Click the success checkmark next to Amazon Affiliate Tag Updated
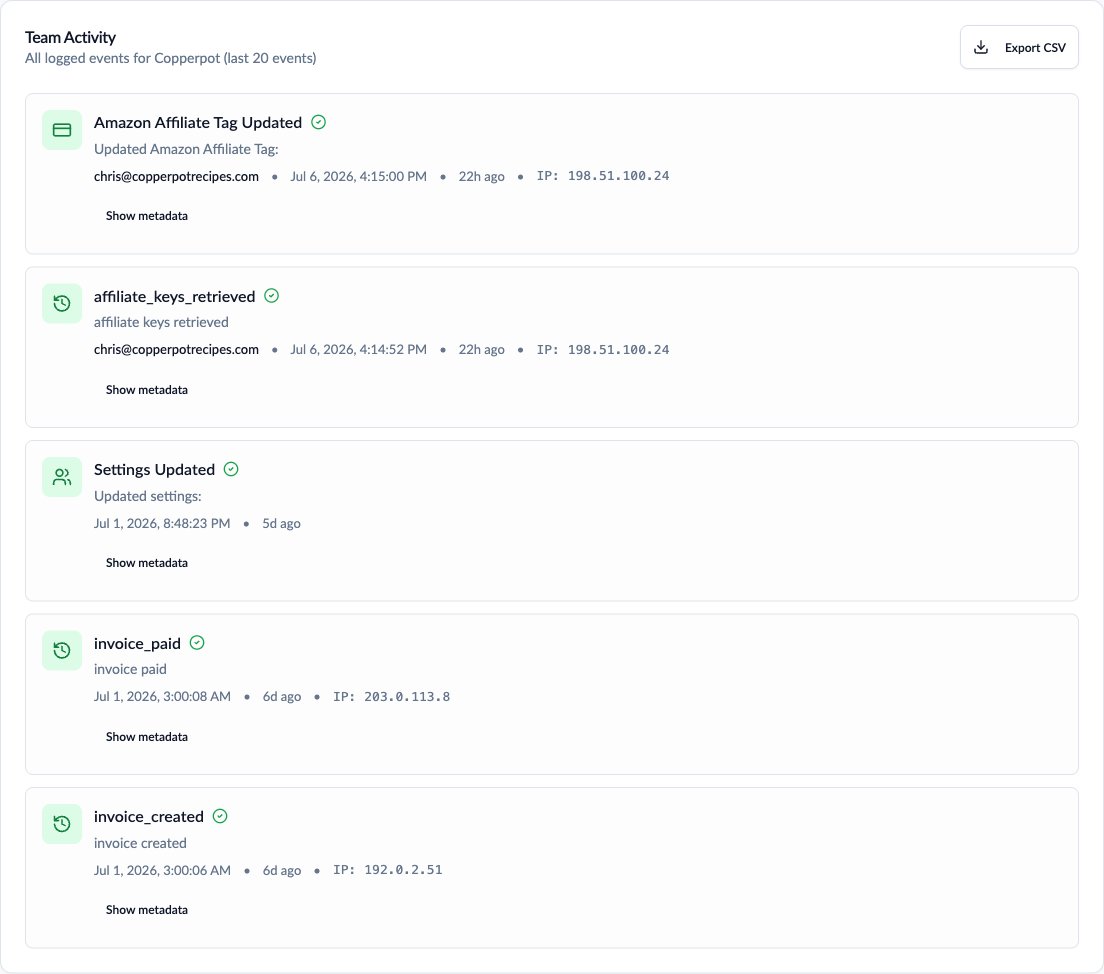1104x974 pixels. pos(318,123)
